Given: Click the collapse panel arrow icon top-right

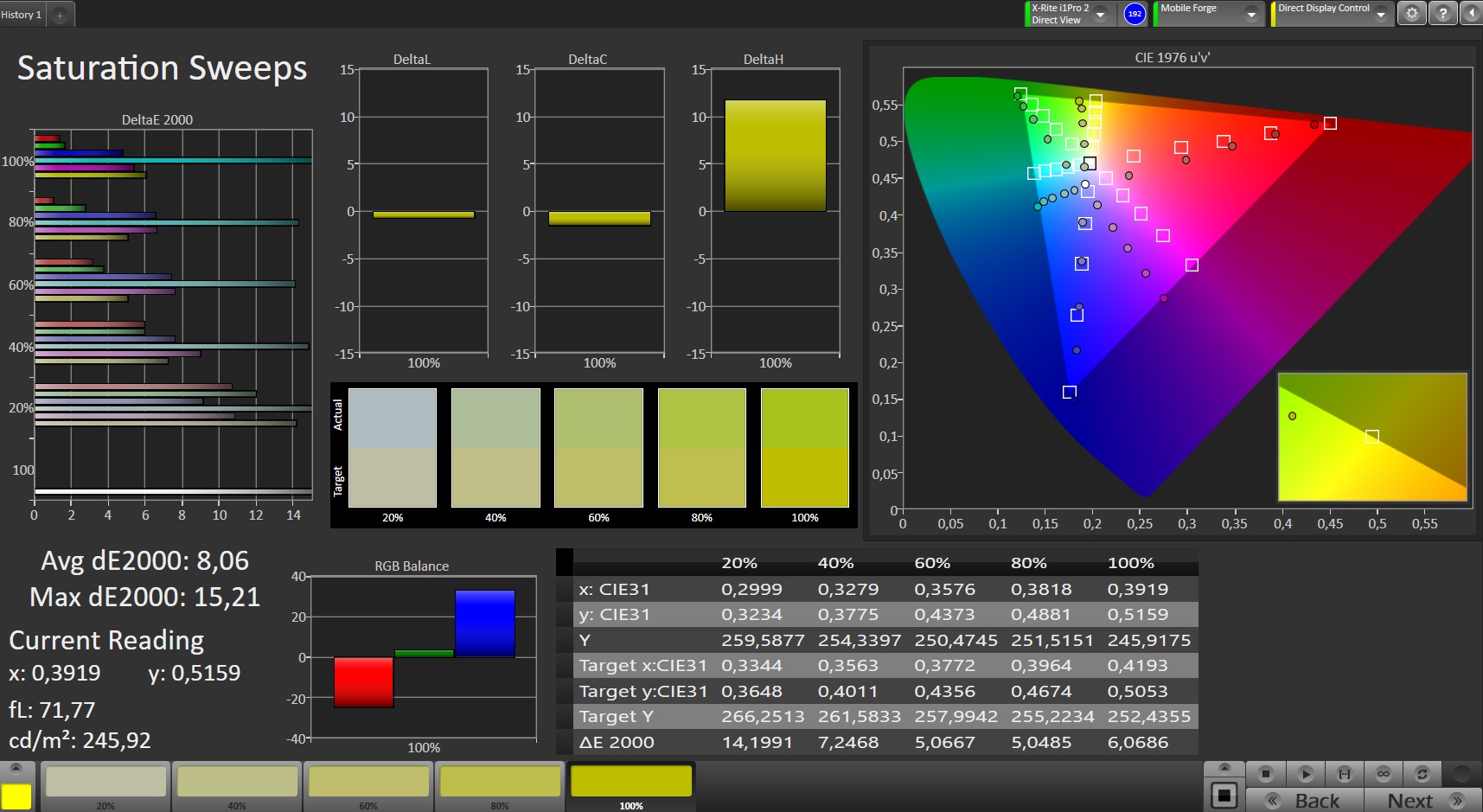Looking at the screenshot, I should (x=1471, y=14).
